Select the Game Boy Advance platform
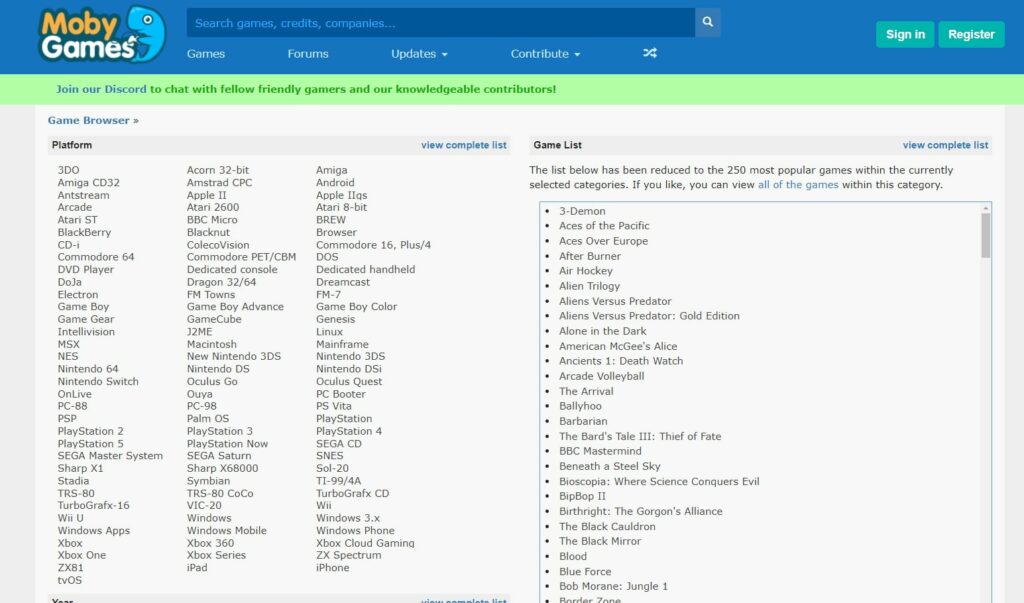 pos(235,306)
